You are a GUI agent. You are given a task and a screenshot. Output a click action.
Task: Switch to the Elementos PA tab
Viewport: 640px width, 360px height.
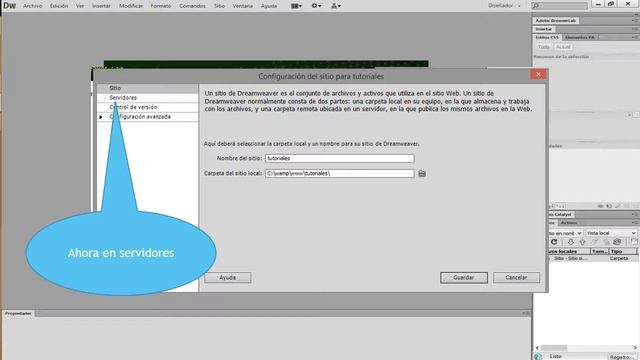(x=580, y=37)
